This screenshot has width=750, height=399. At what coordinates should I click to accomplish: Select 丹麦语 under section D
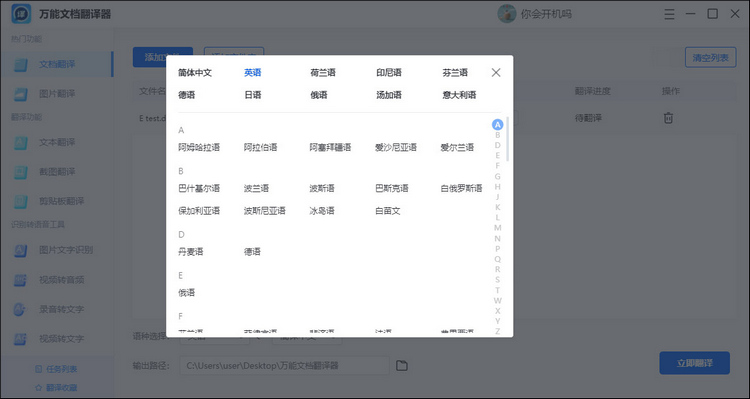click(x=191, y=252)
